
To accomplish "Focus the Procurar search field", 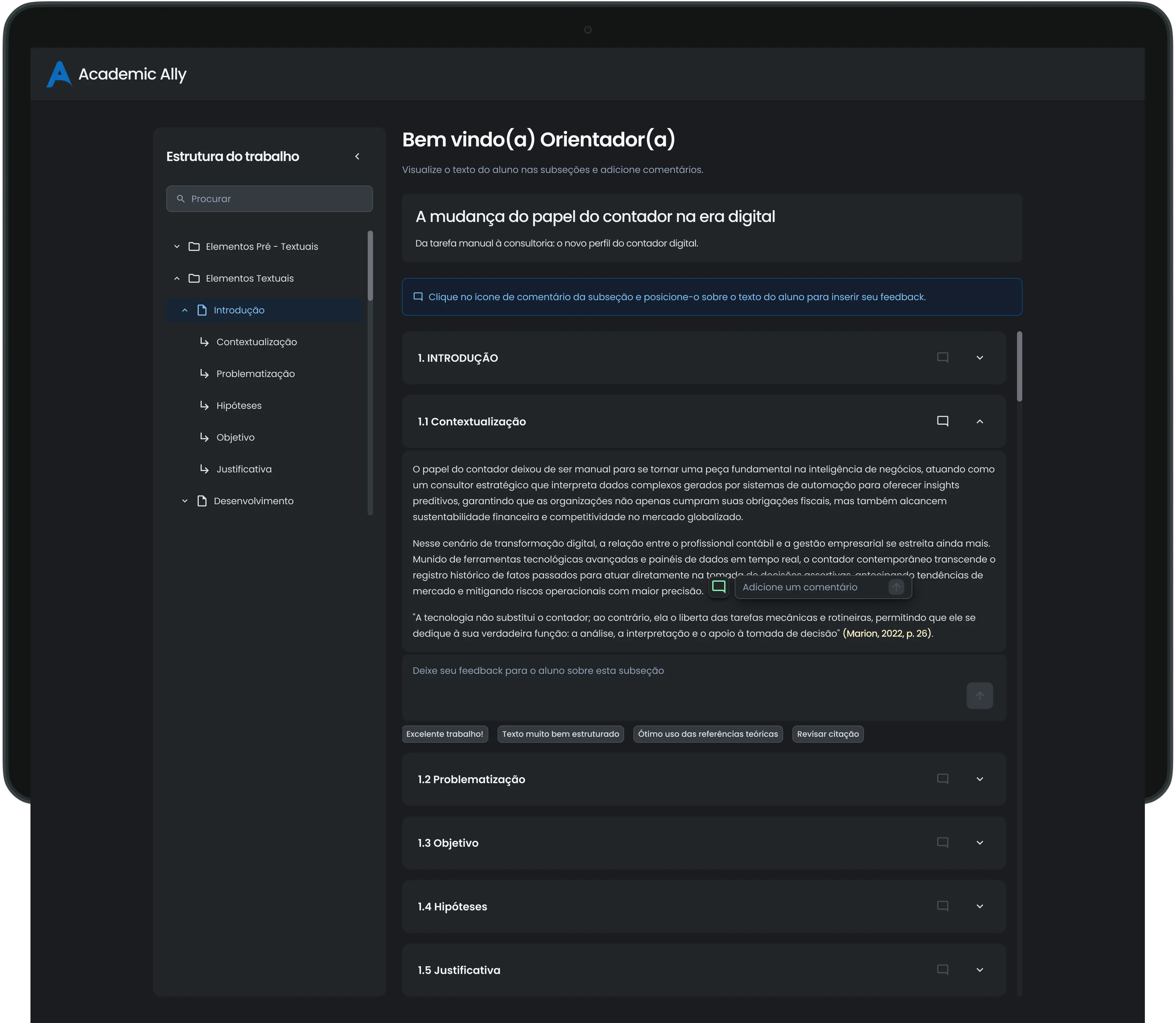I will click(269, 199).
